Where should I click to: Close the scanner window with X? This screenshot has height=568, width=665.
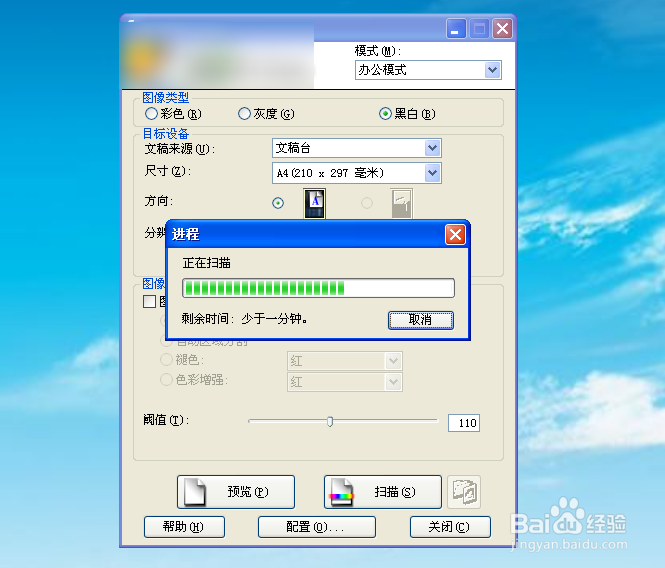(x=502, y=28)
